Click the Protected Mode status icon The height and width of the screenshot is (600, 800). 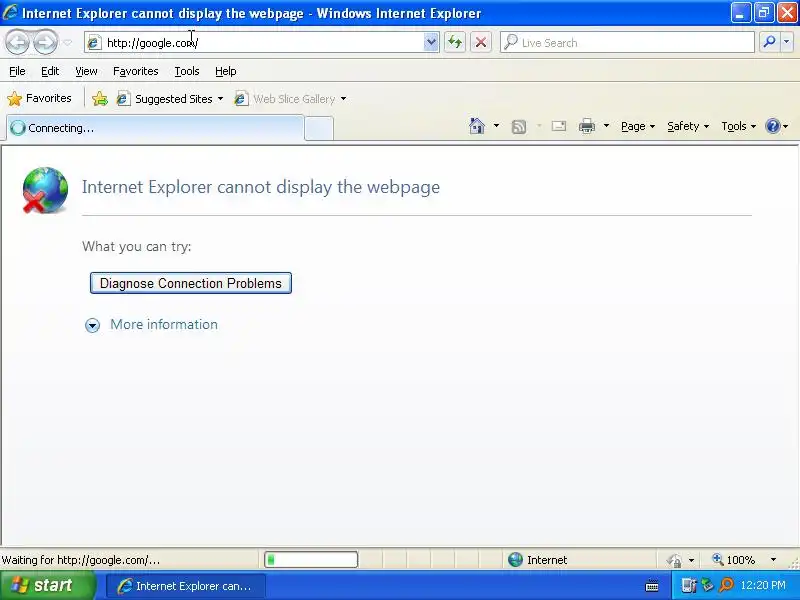tap(674, 560)
